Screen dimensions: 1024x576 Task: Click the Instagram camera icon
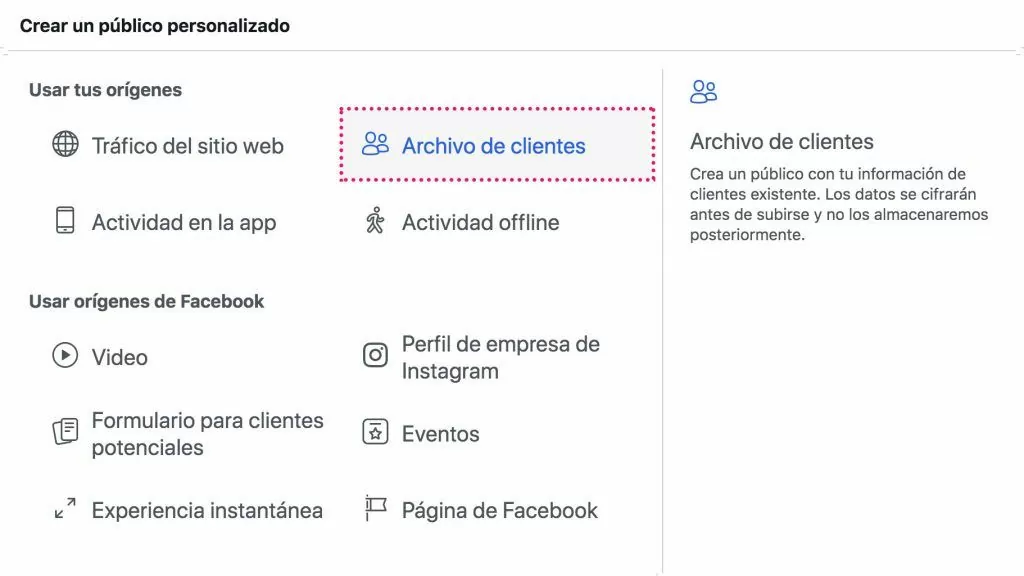tap(375, 356)
